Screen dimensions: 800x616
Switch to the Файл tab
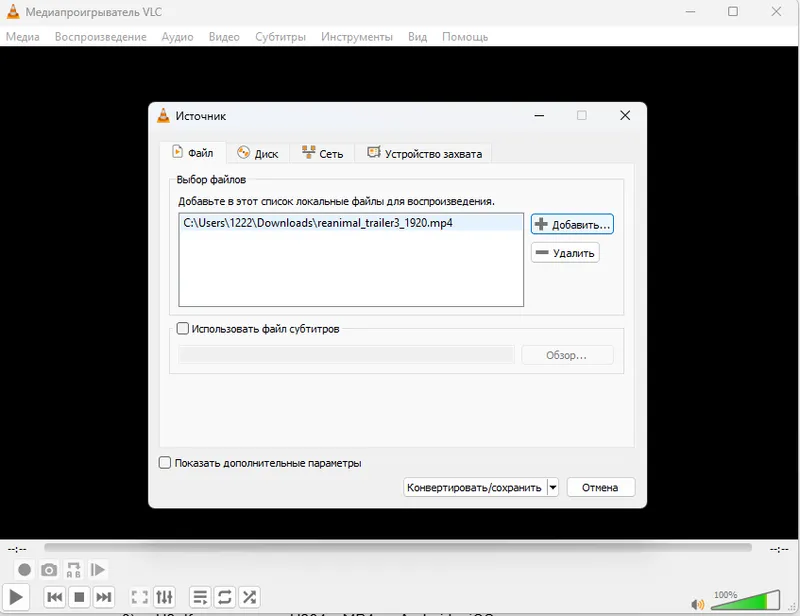coord(192,153)
